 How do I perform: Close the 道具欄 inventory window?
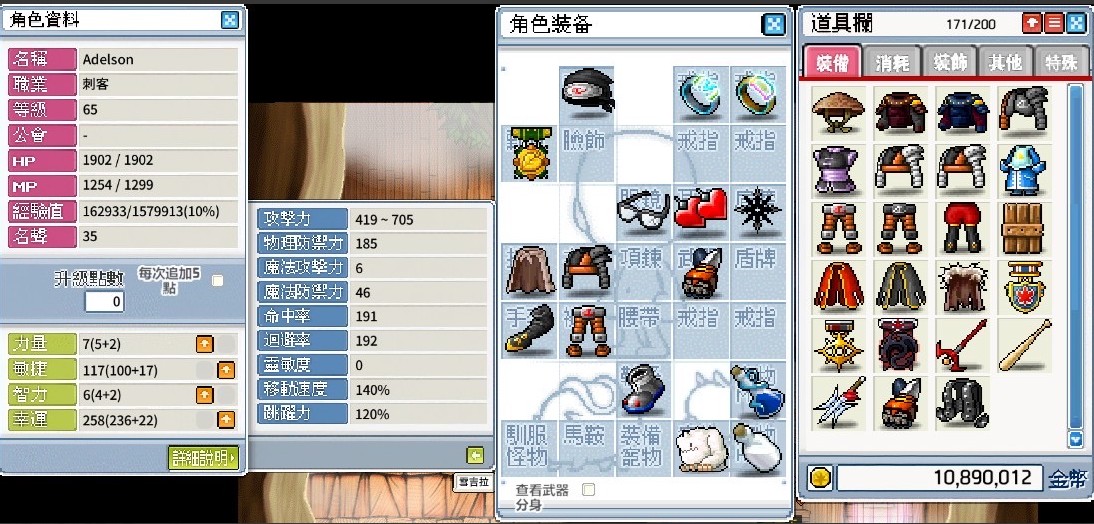(1075, 23)
